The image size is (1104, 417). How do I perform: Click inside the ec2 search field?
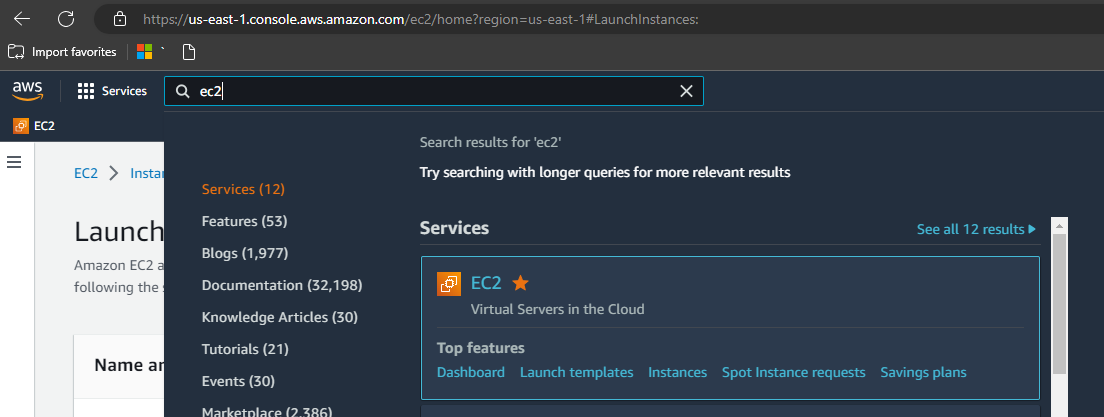[x=434, y=92]
